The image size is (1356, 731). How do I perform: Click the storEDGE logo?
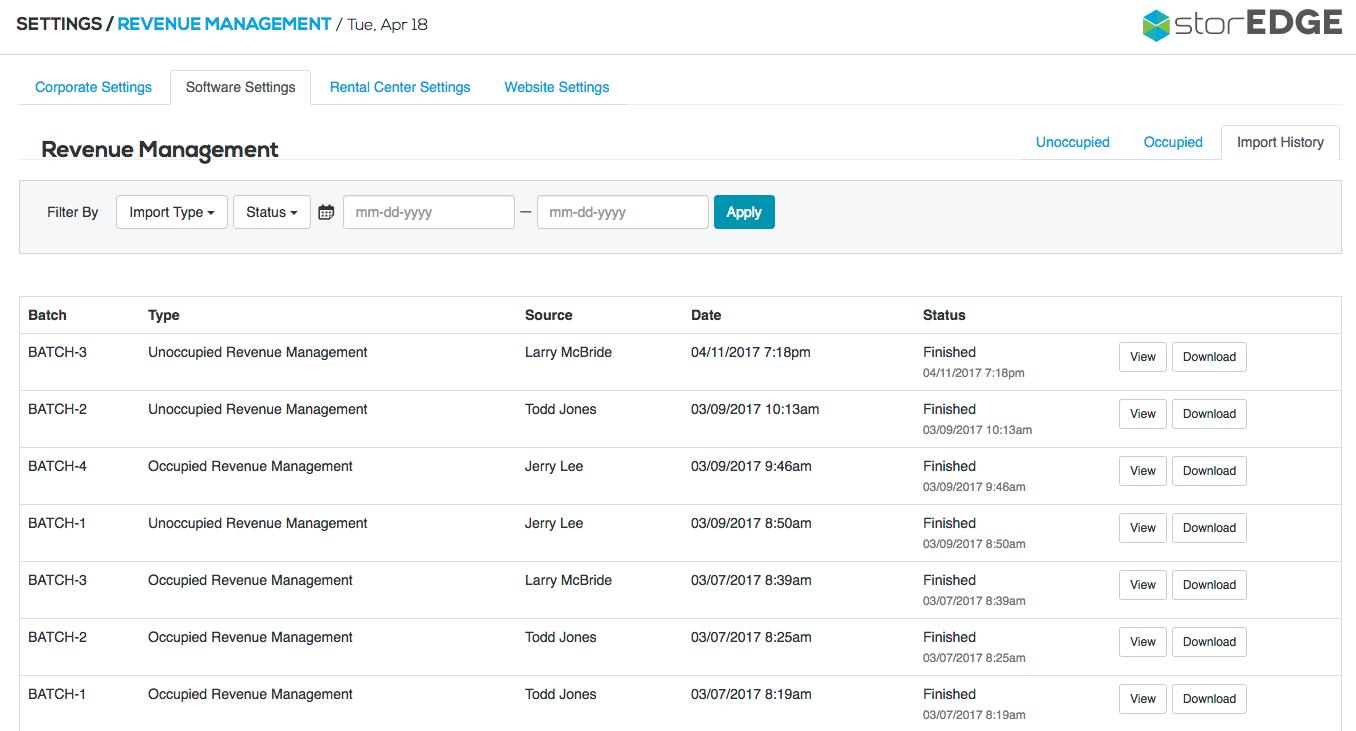click(x=1241, y=24)
